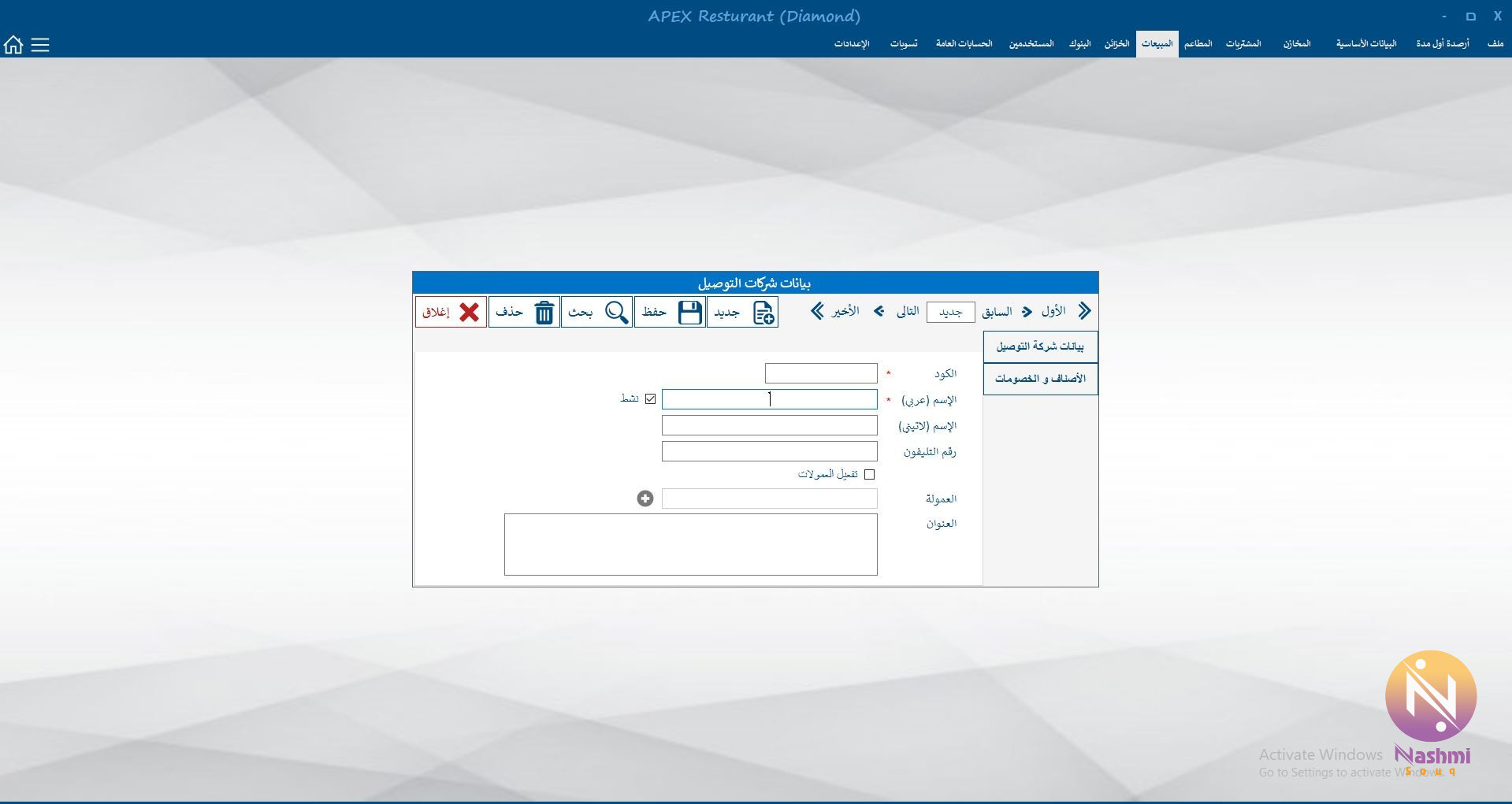Uncheck the active (نشط) checkbox
This screenshot has height=804, width=1512.
click(650, 399)
